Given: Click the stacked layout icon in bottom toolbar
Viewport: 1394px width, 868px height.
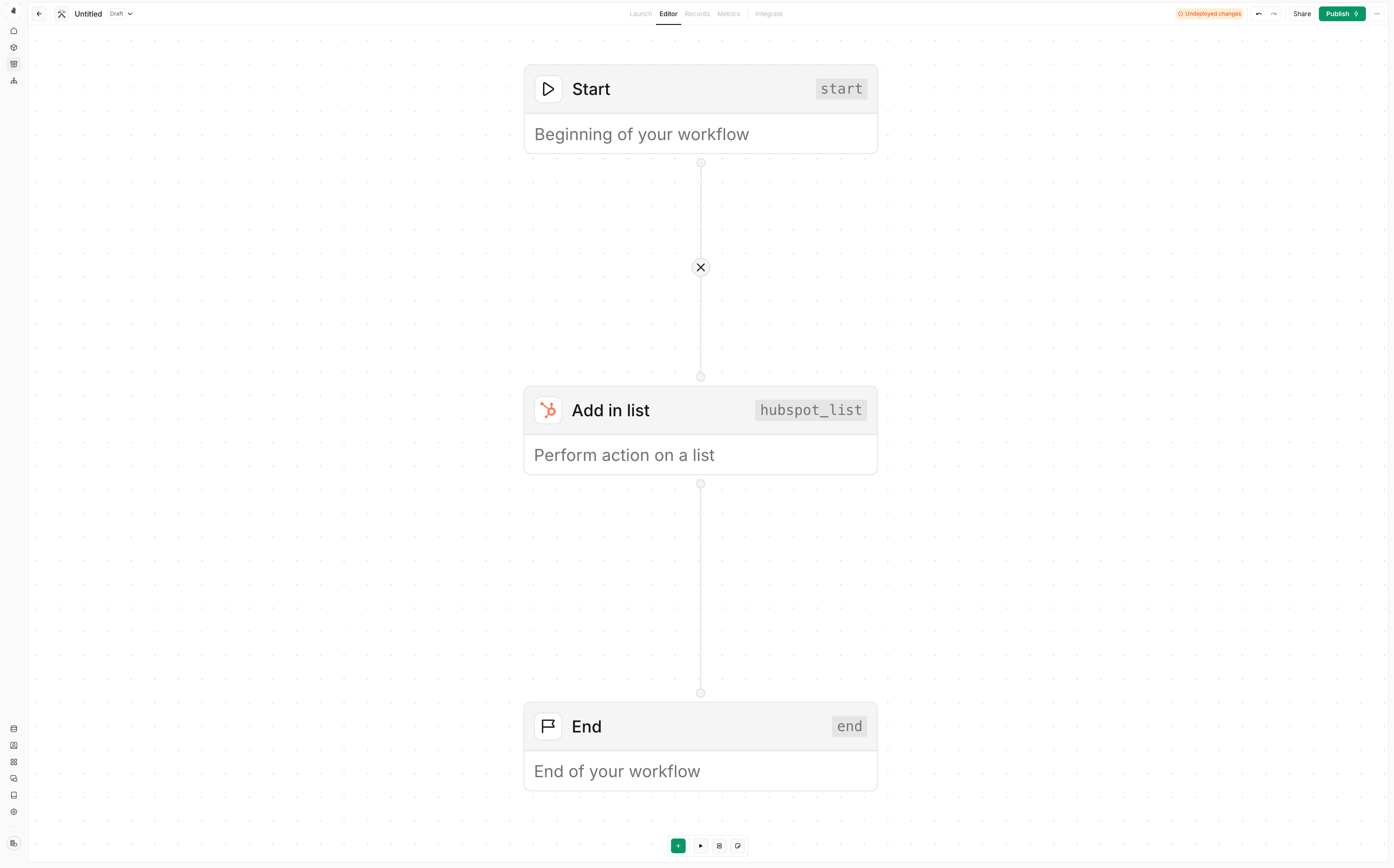Looking at the screenshot, I should [x=719, y=846].
